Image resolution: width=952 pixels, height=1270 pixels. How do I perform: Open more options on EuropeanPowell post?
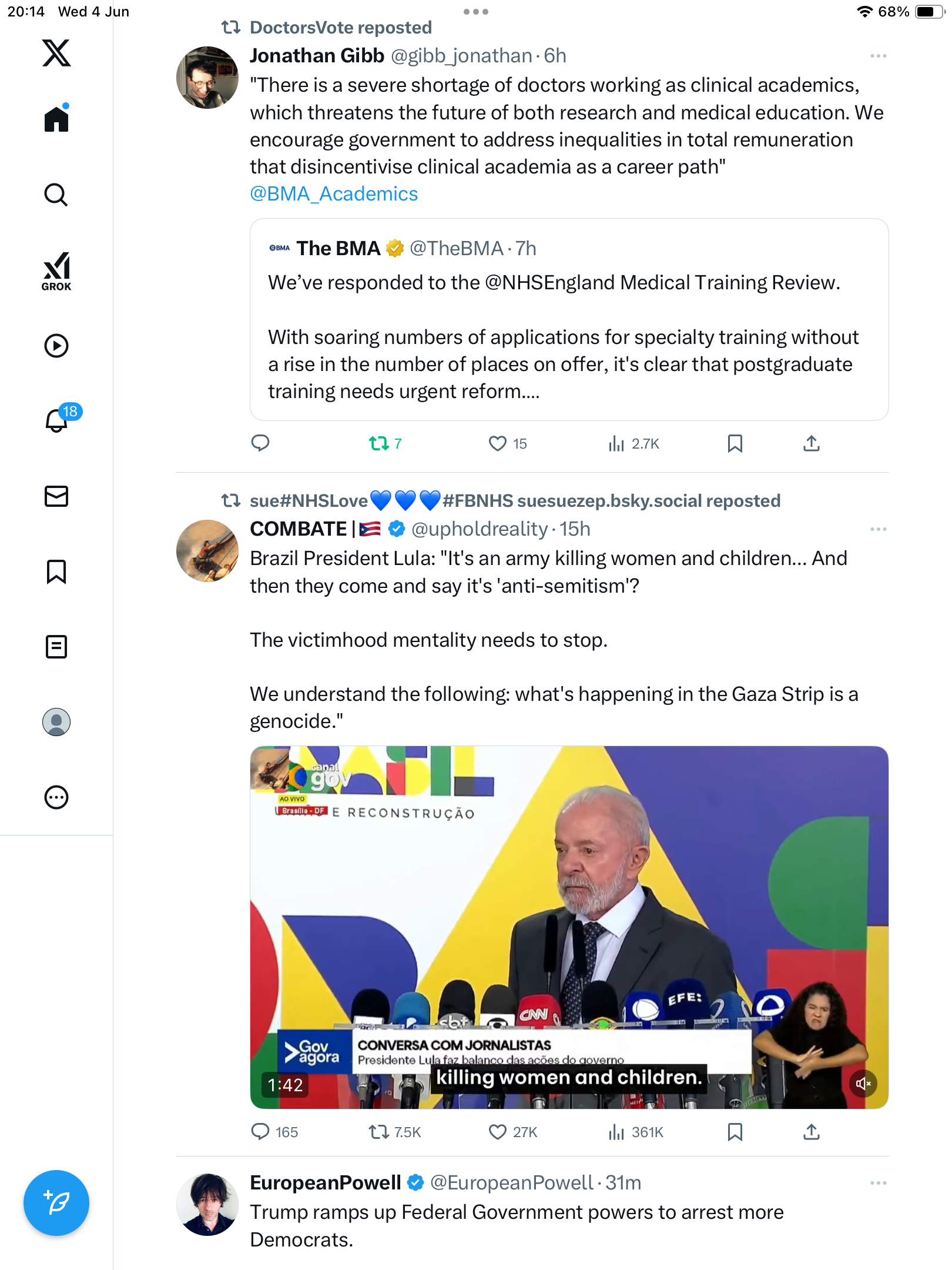click(878, 1183)
